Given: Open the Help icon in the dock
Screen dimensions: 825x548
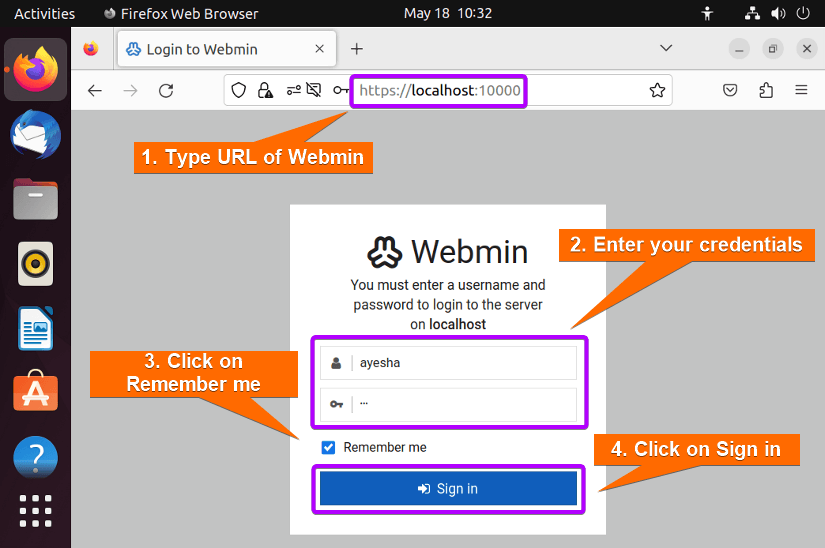Looking at the screenshot, I should point(36,457).
